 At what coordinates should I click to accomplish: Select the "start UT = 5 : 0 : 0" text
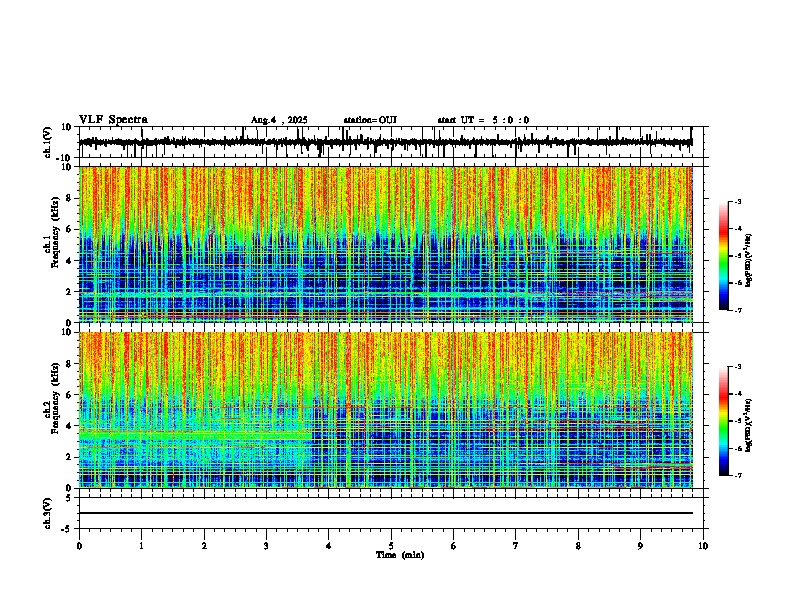pyautogui.click(x=483, y=120)
